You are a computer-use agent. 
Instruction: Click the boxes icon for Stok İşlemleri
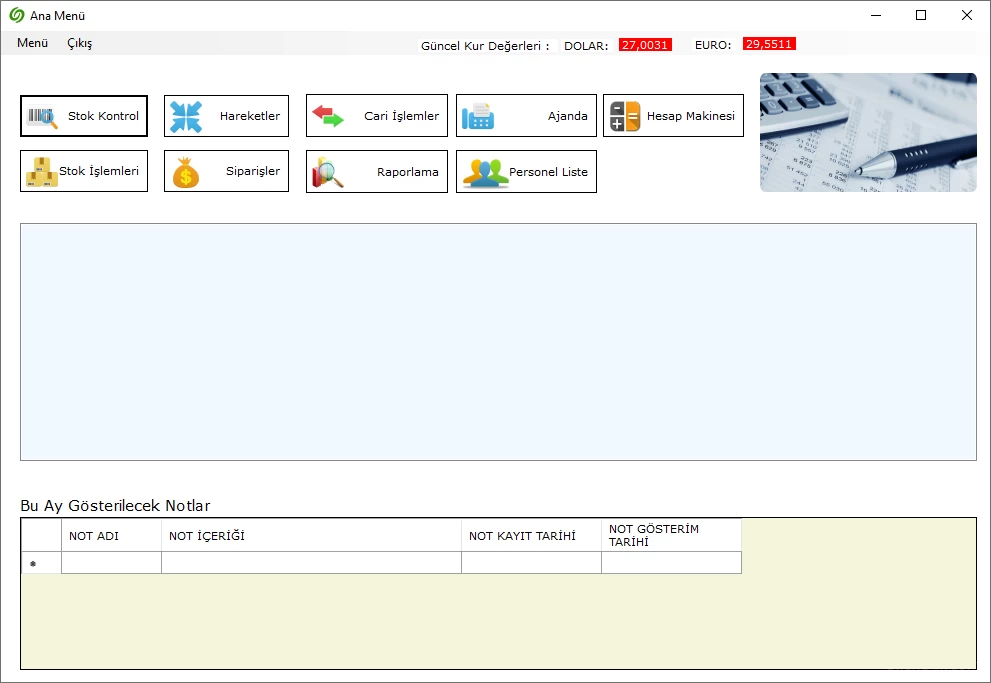pos(42,172)
